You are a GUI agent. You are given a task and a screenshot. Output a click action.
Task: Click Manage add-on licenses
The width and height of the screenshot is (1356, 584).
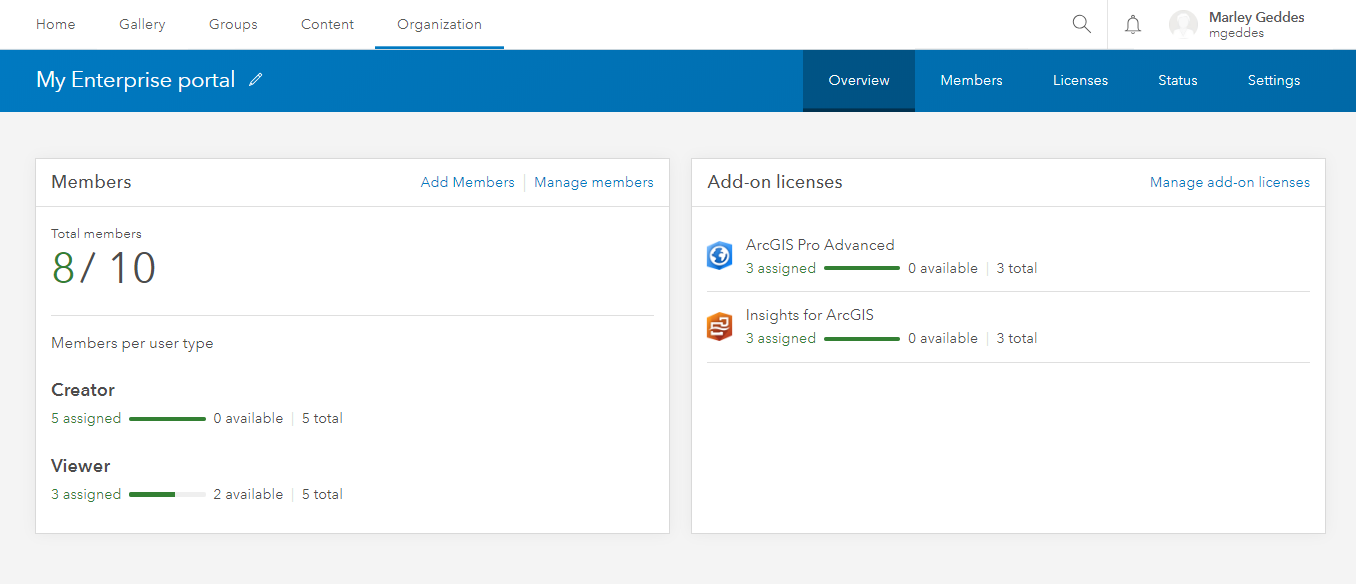tap(1229, 182)
